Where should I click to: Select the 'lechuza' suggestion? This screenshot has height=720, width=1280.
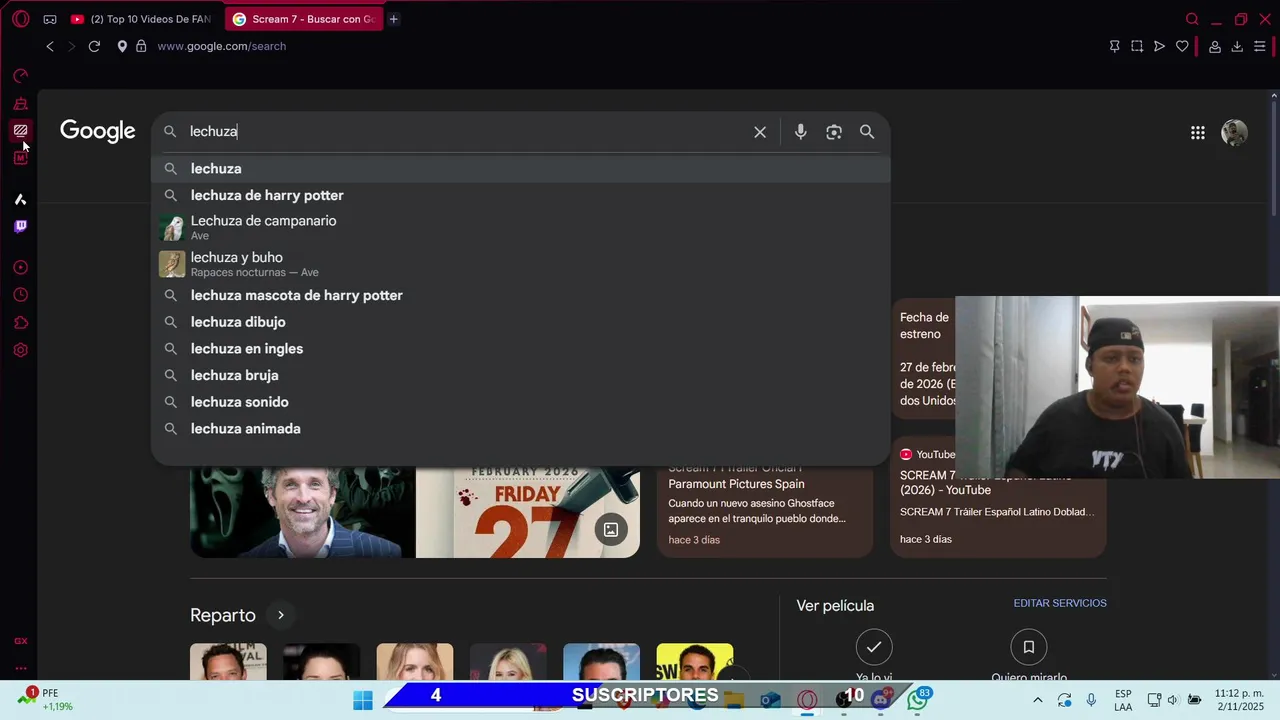[x=520, y=169]
